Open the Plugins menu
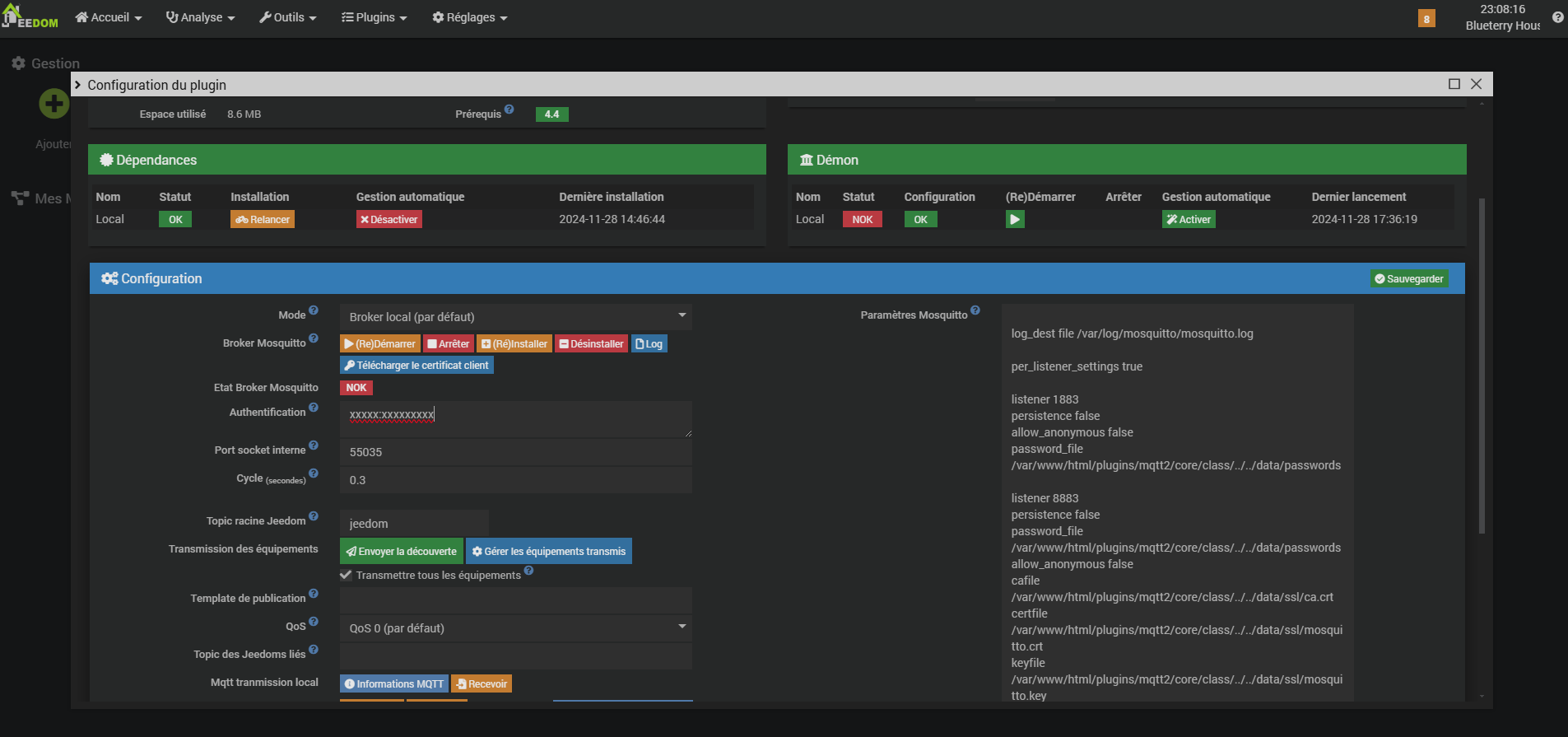 tap(375, 17)
